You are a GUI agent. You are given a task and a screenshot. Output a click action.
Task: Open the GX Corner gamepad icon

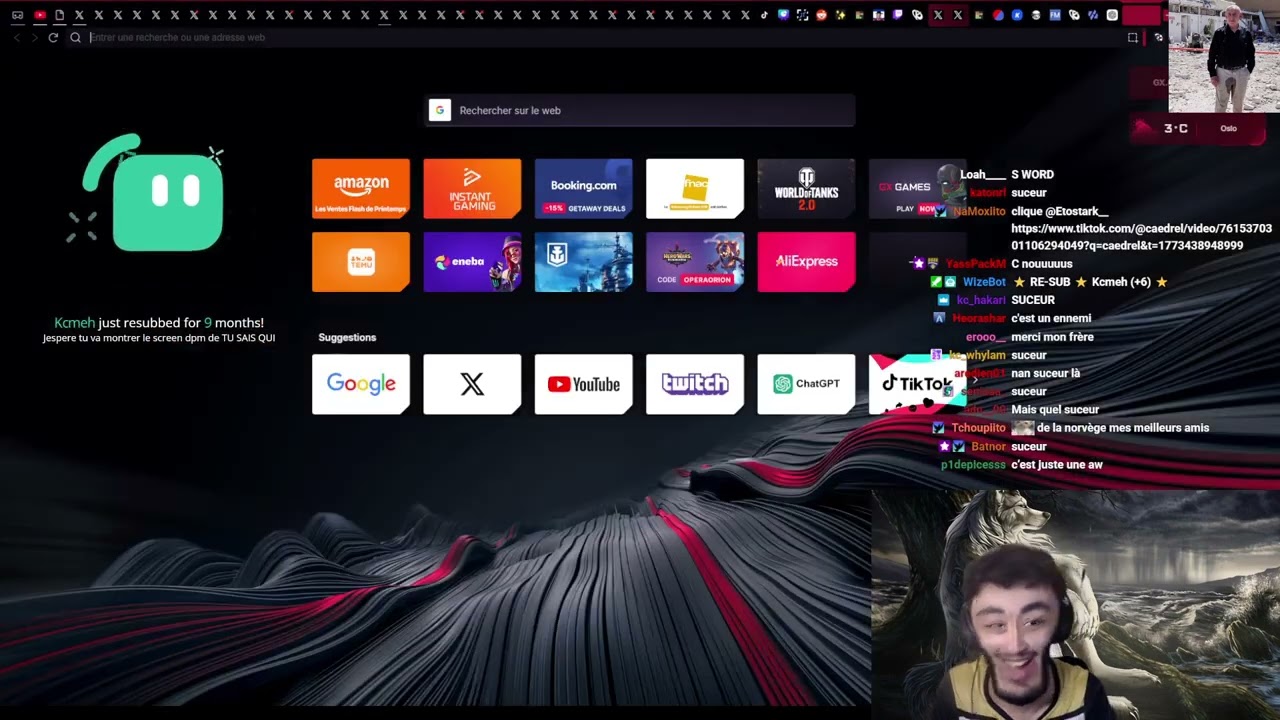click(x=17, y=15)
